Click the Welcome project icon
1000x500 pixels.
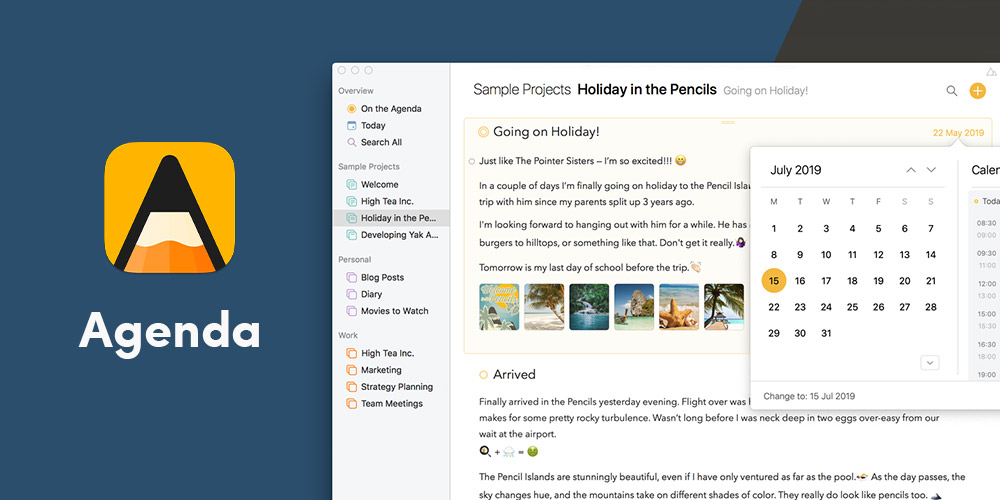(351, 184)
